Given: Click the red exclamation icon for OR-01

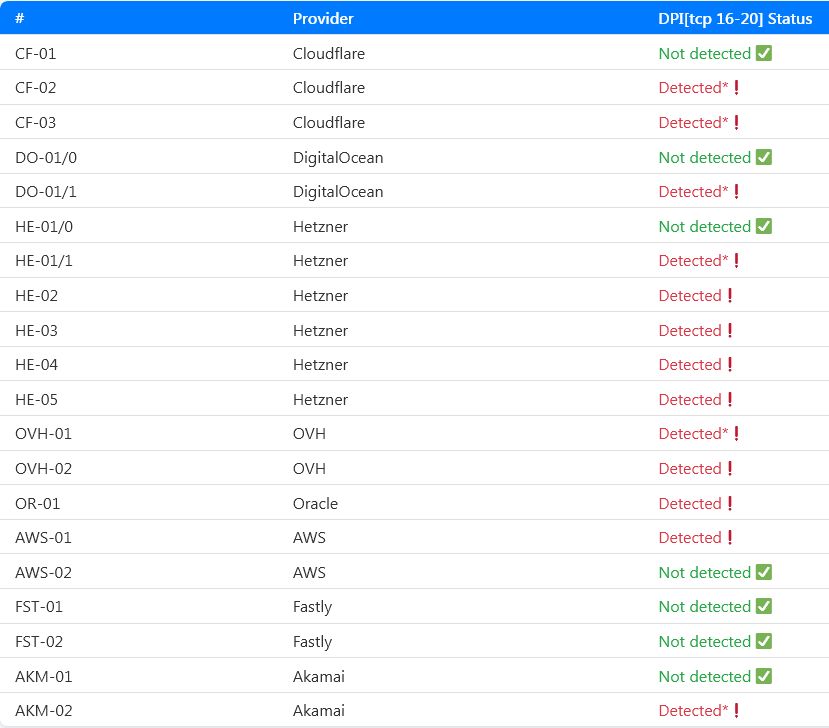Looking at the screenshot, I should [x=730, y=503].
